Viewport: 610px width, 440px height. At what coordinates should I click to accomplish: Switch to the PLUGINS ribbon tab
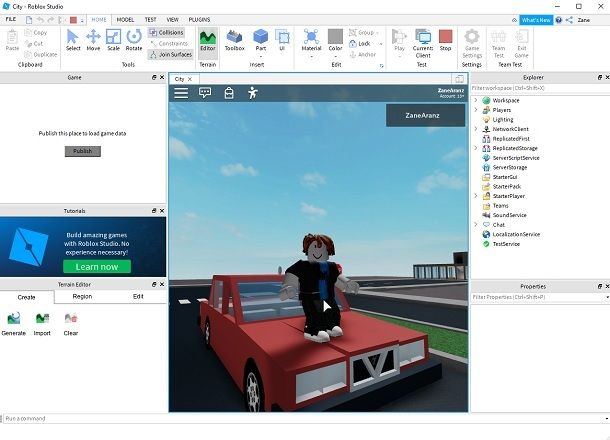(x=199, y=19)
